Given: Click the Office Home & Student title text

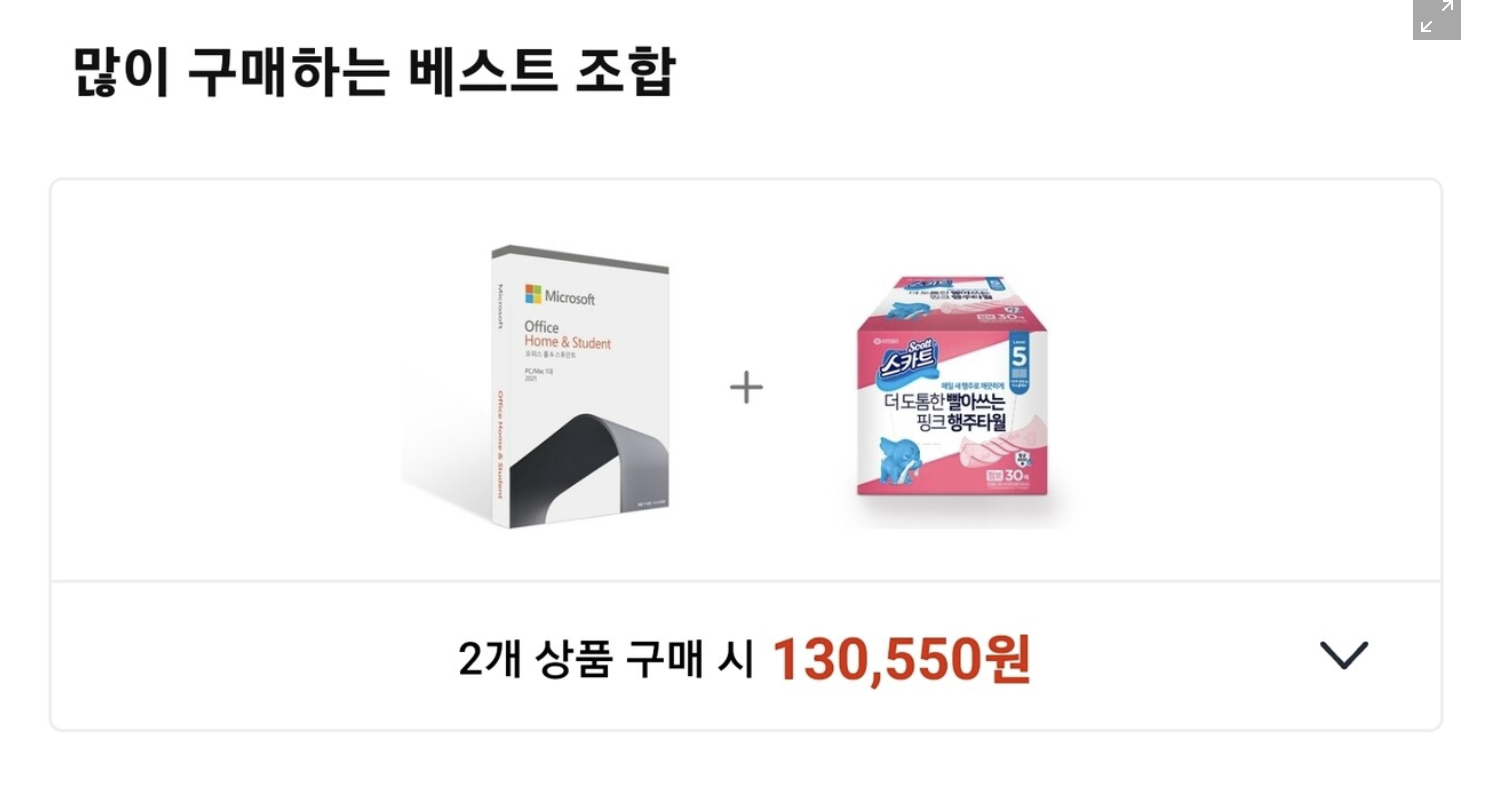Looking at the screenshot, I should [567, 335].
